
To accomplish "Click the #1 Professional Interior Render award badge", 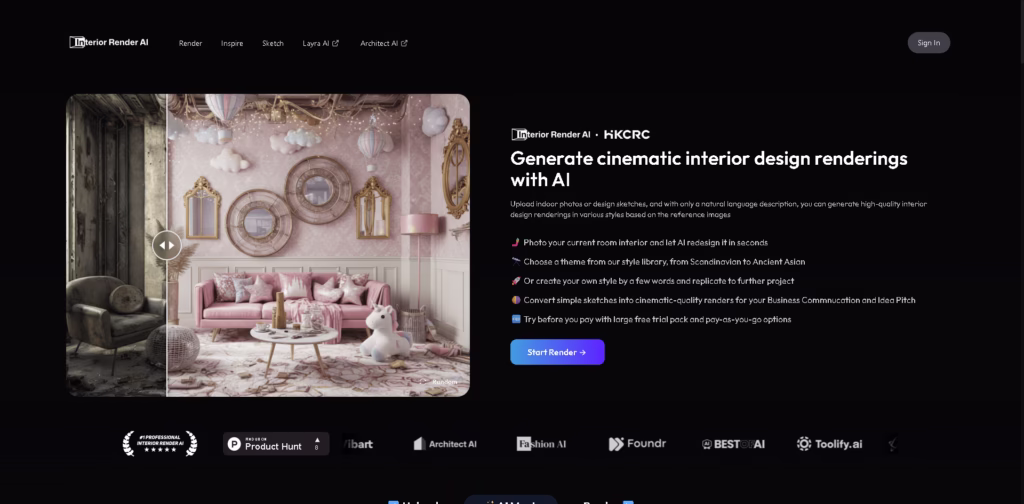I will [159, 444].
